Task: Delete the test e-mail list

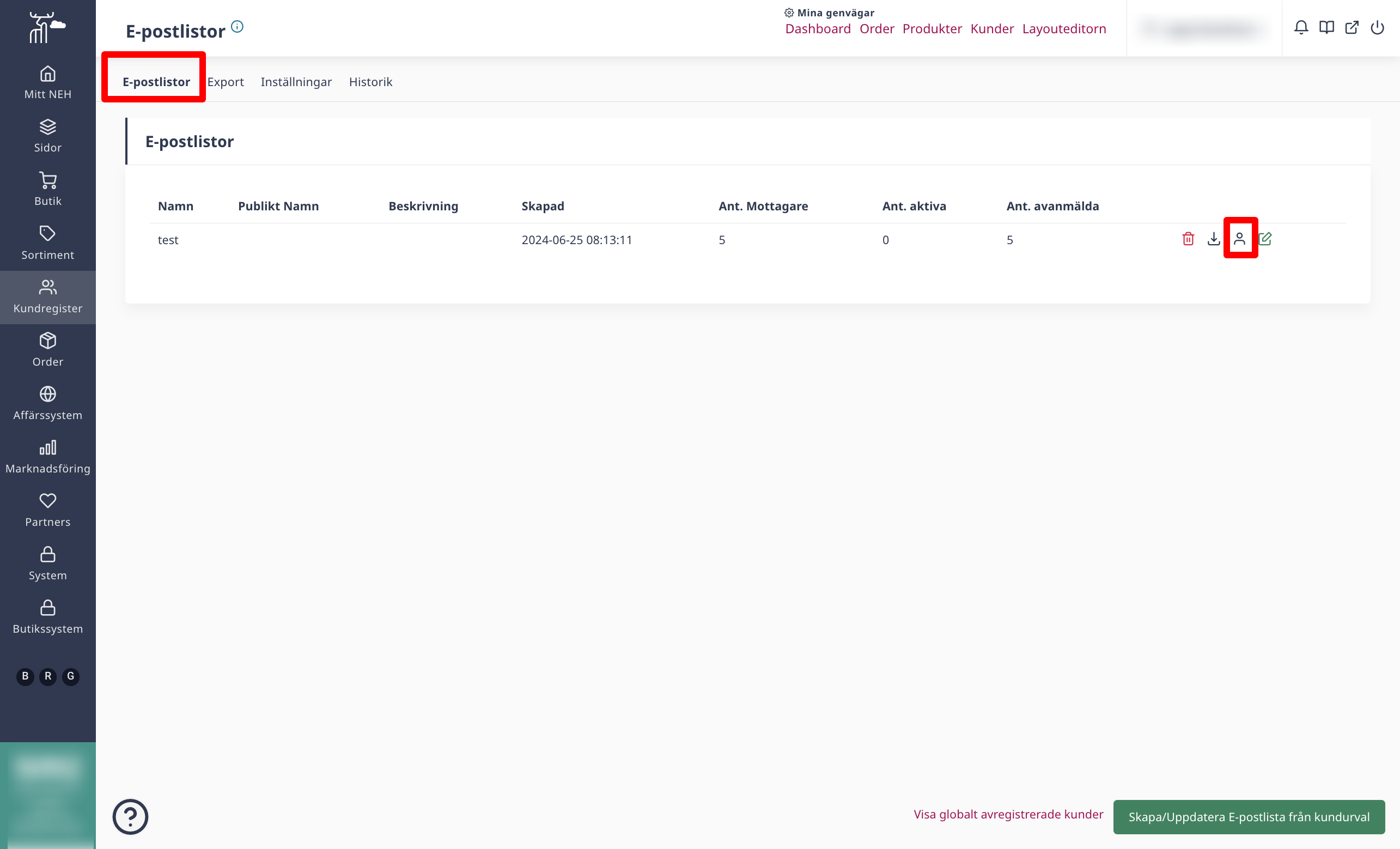Action: pyautogui.click(x=1188, y=239)
